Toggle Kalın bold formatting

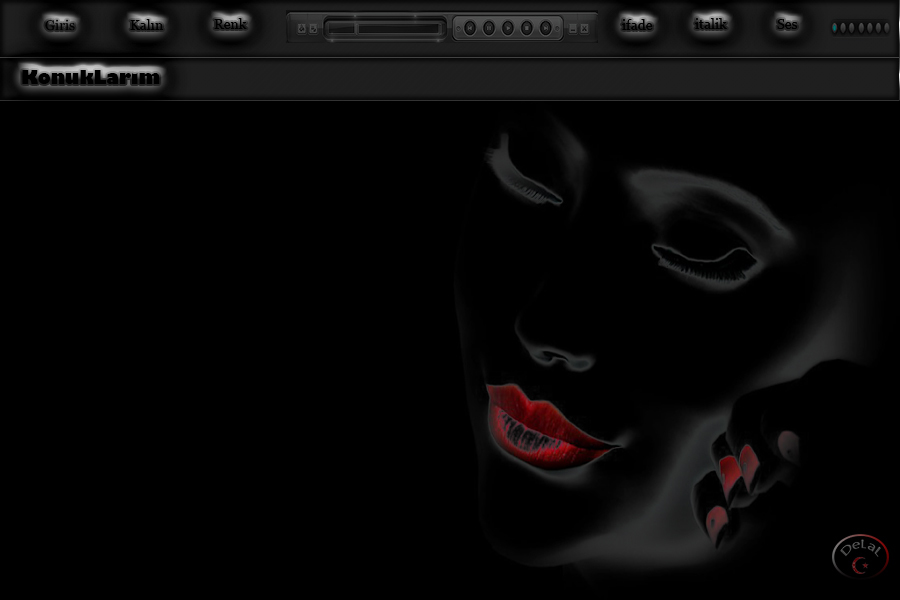(x=146, y=26)
